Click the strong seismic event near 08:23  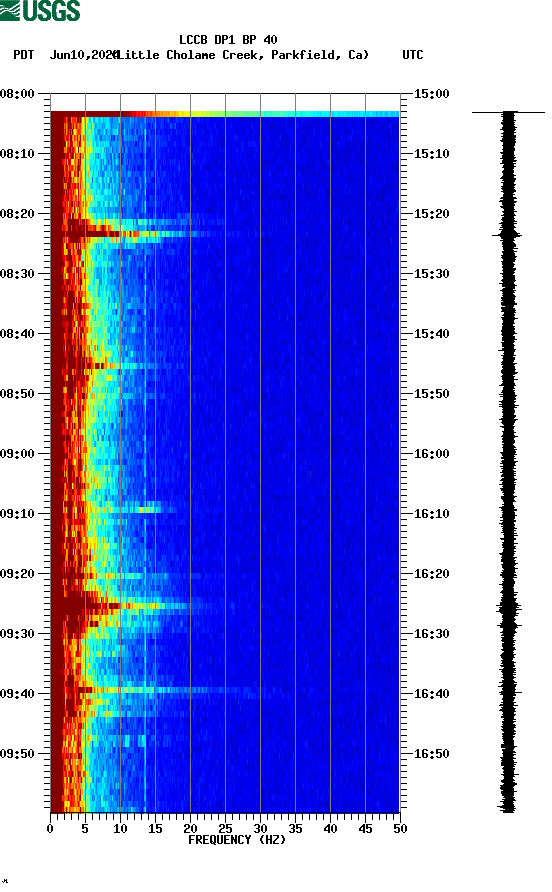tap(131, 234)
